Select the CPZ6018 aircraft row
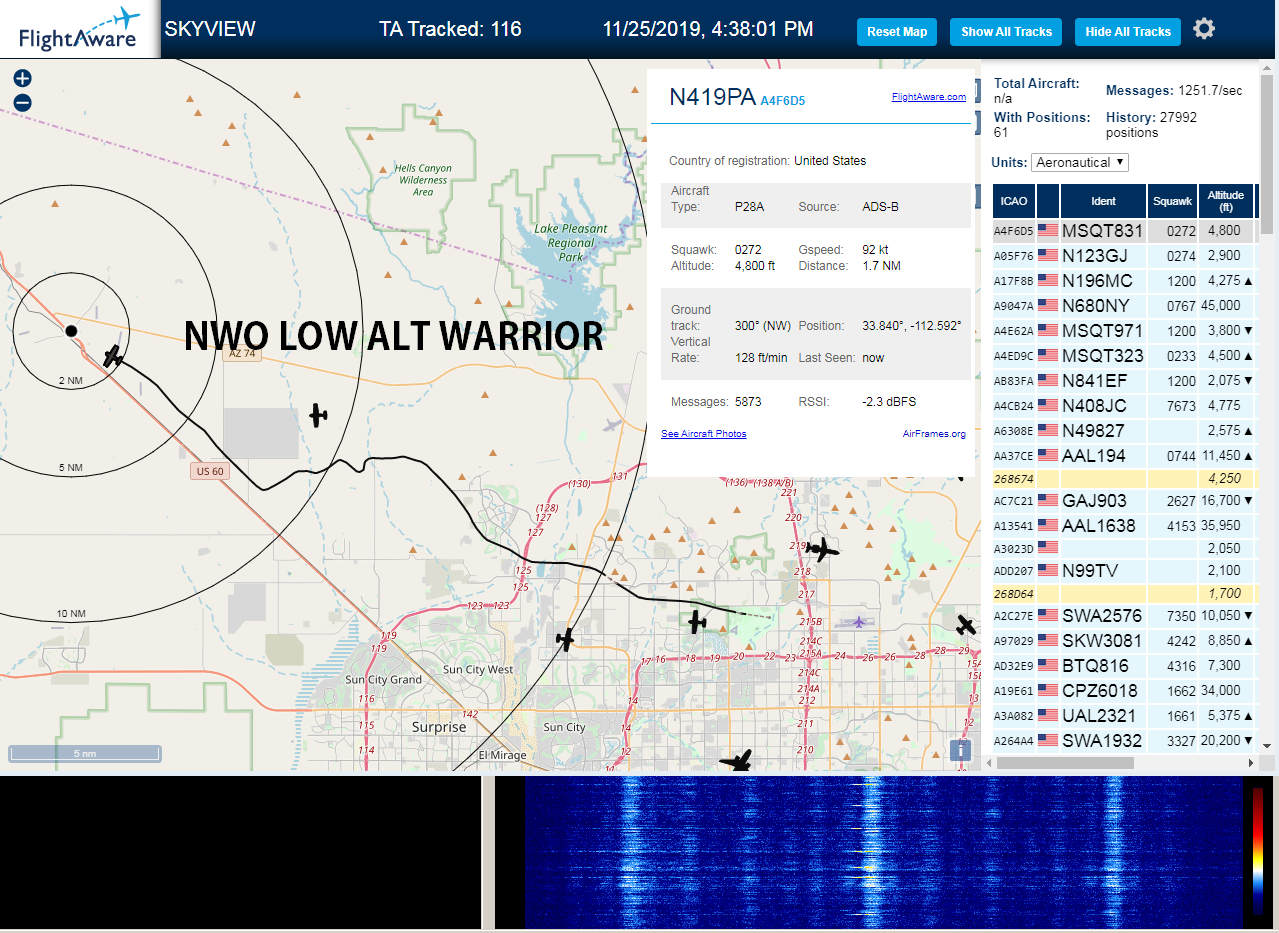Screen dimensions: 1279x933 coord(1124,691)
